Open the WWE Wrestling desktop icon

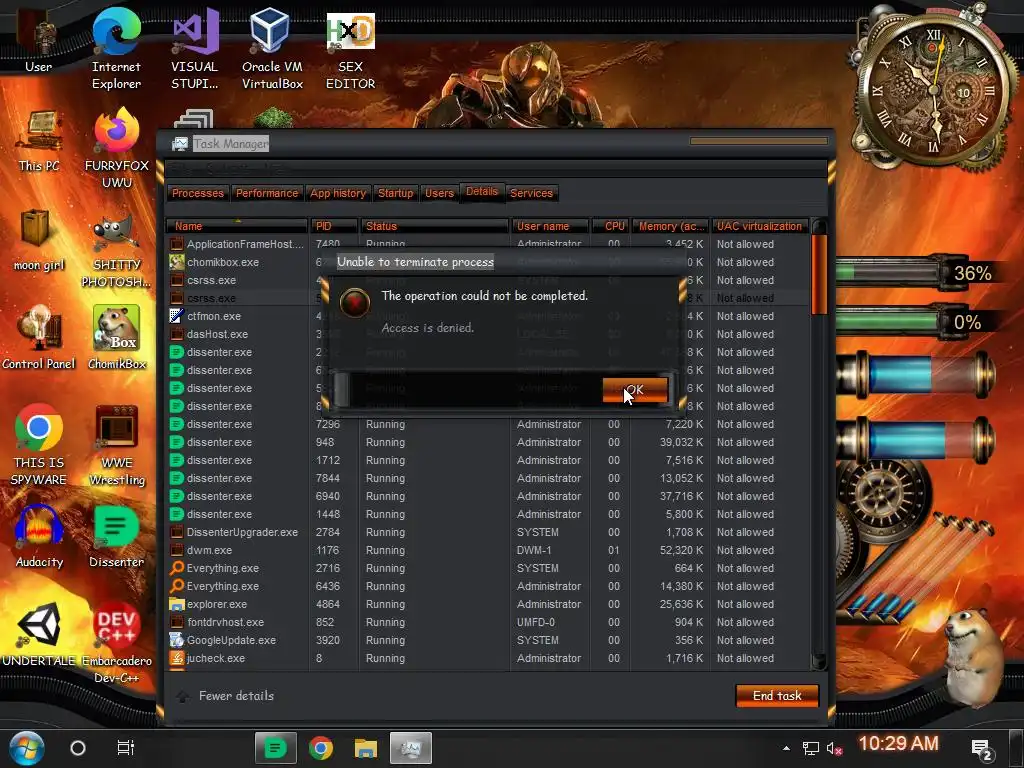(116, 445)
